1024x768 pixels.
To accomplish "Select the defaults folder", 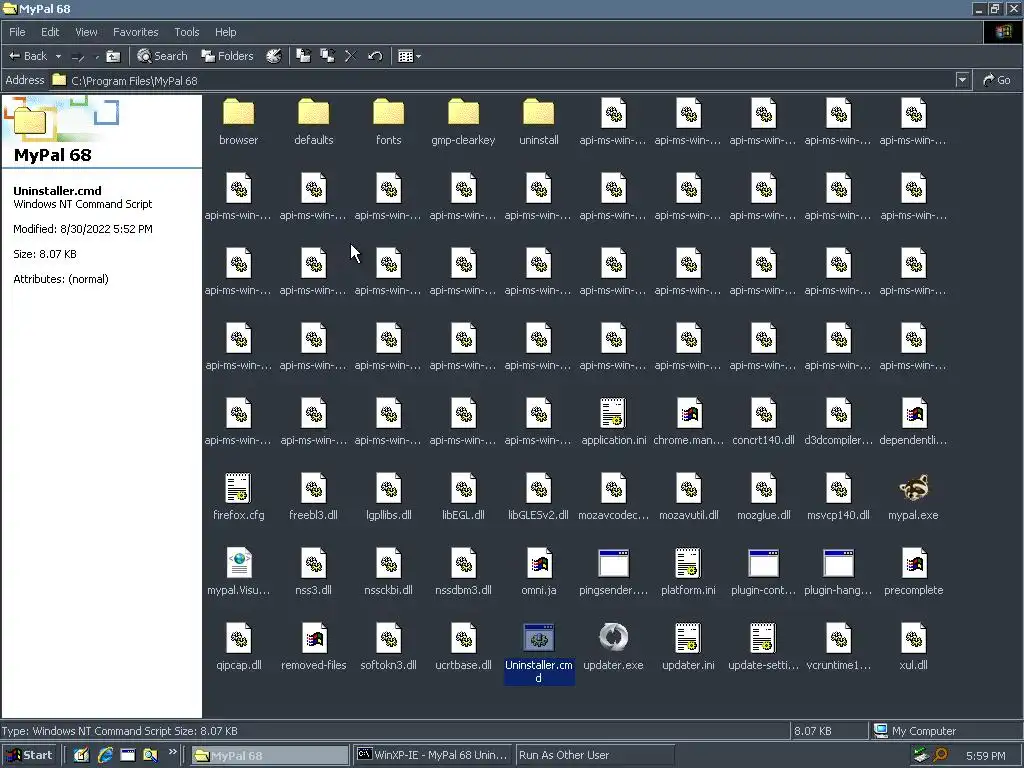I will pyautogui.click(x=313, y=122).
